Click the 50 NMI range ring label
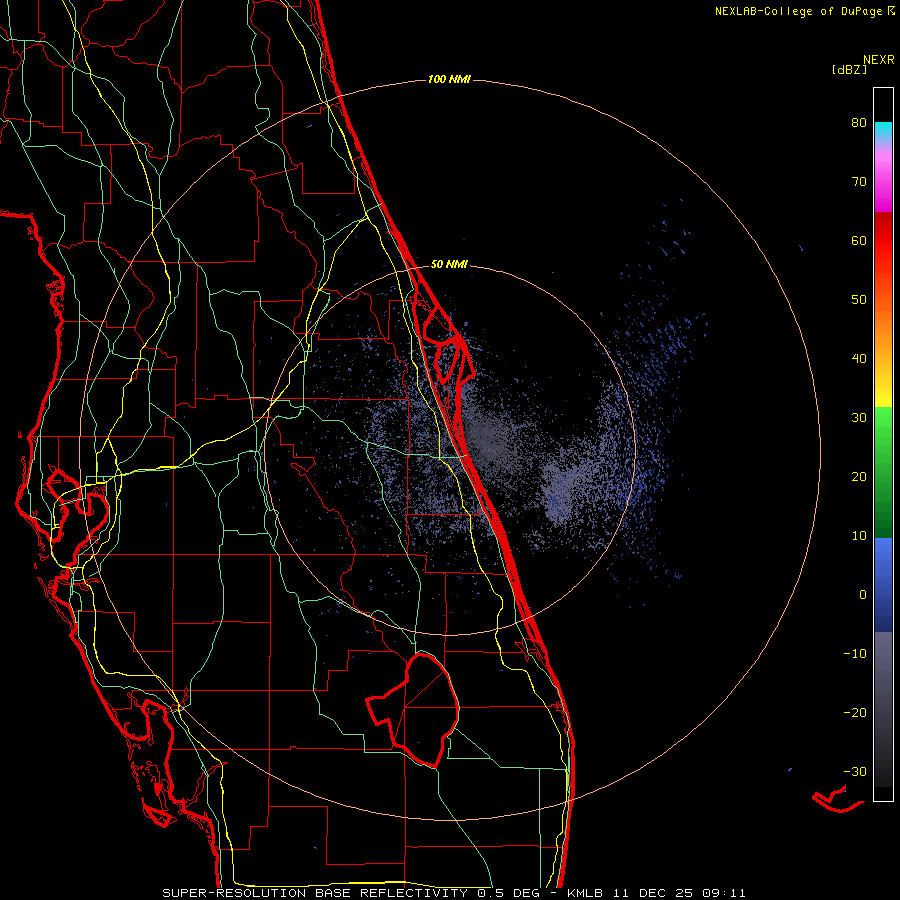The image size is (900, 900). (449, 264)
